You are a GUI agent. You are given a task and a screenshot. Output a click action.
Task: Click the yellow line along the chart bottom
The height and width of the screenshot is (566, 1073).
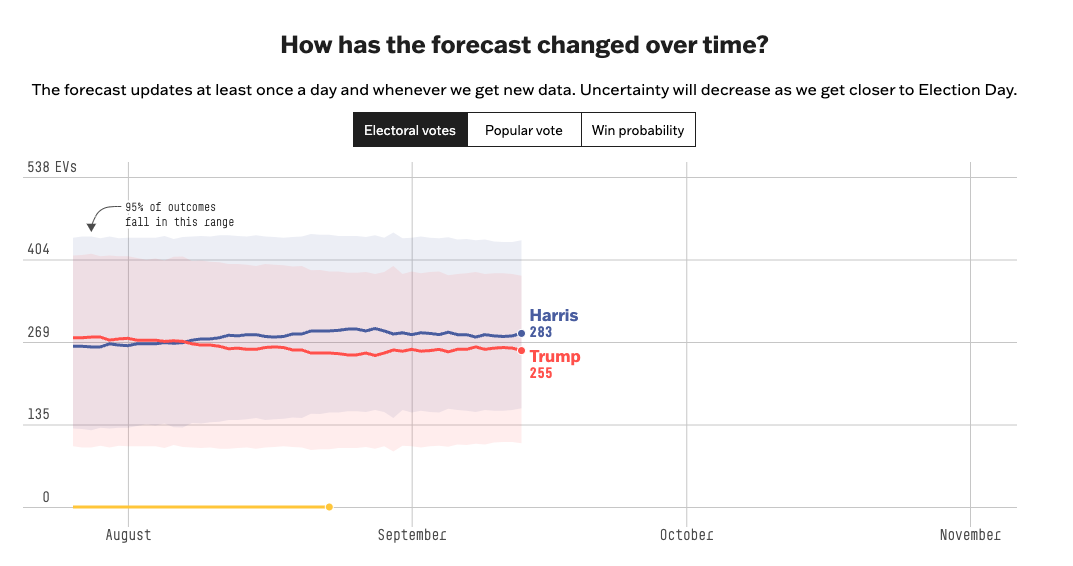pyautogui.click(x=200, y=507)
